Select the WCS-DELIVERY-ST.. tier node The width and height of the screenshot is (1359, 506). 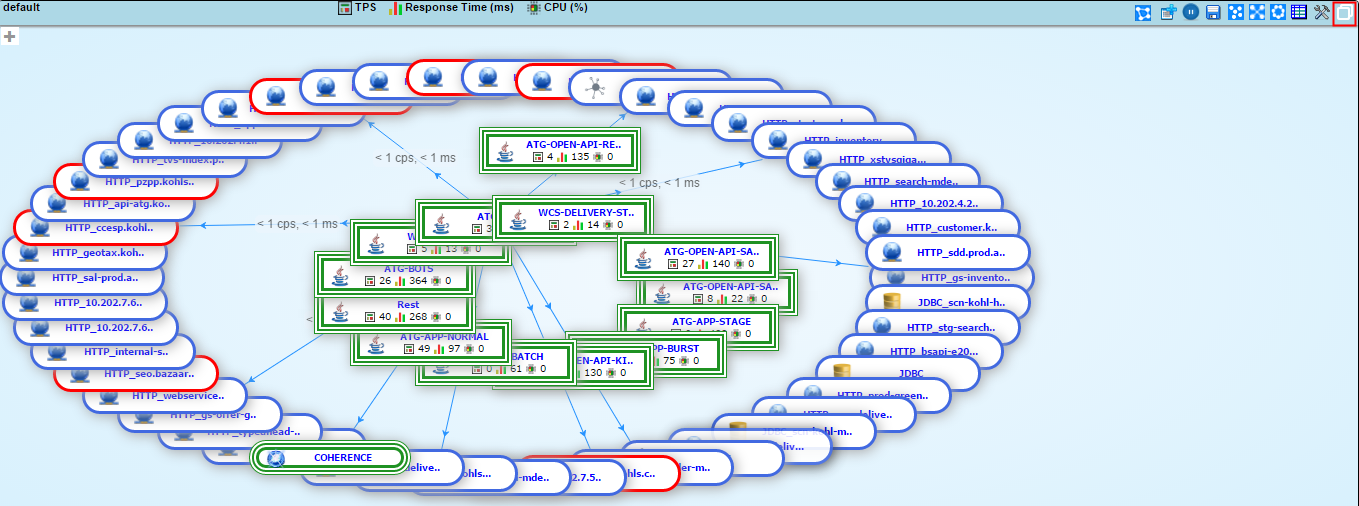(572, 218)
